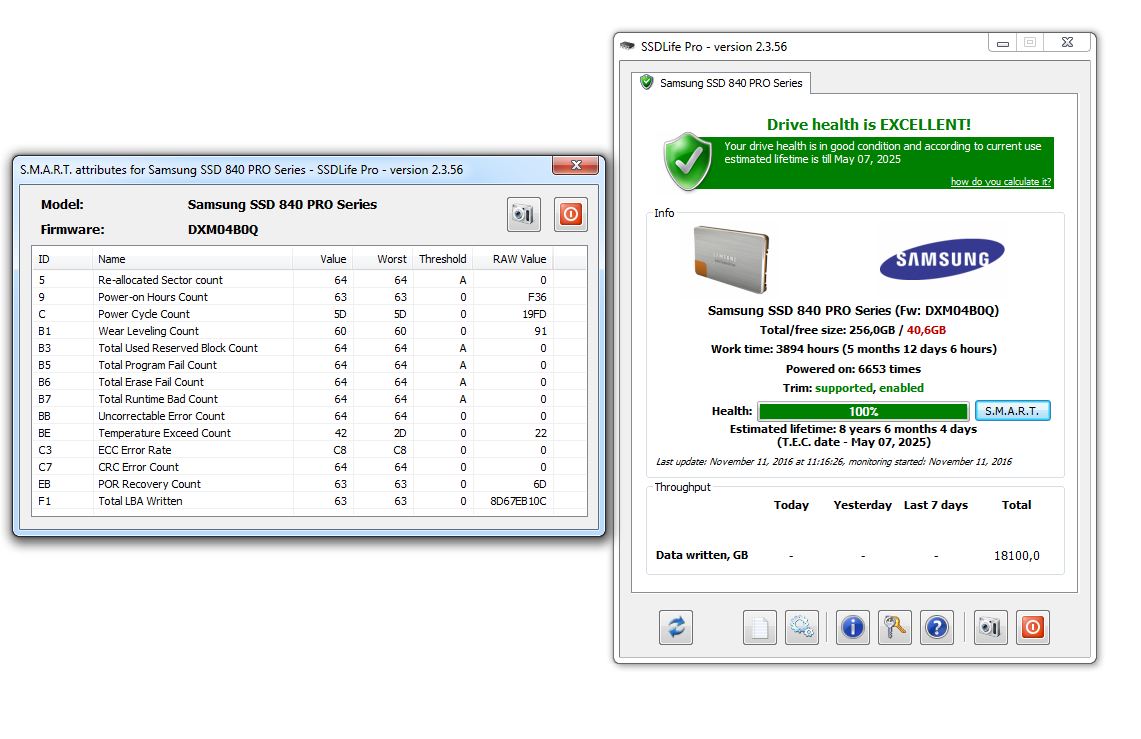Open the 'how do you calculate it?' link

(x=1000, y=182)
